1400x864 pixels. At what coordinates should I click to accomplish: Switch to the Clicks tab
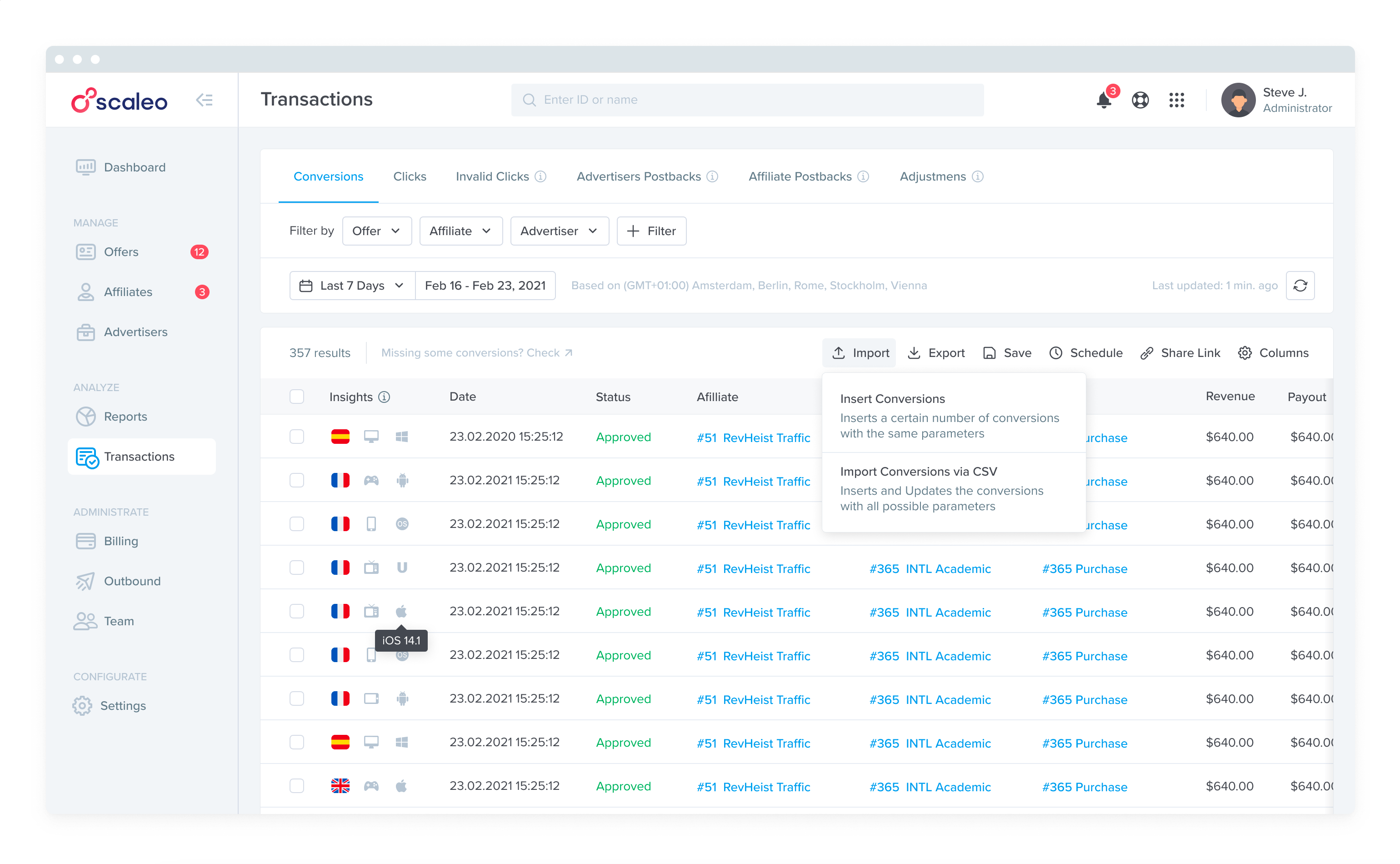coord(410,176)
